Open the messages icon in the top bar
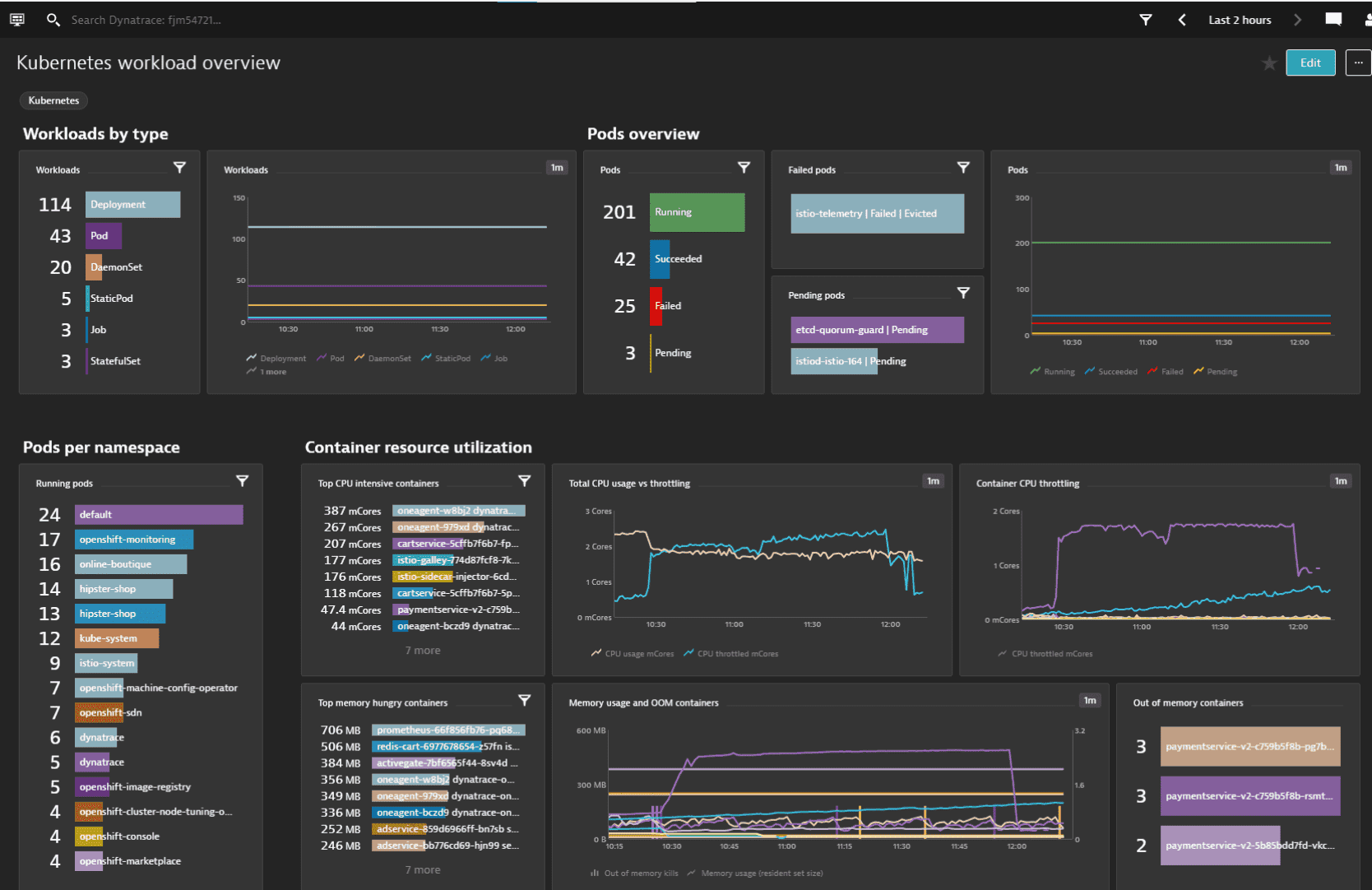 [1333, 19]
